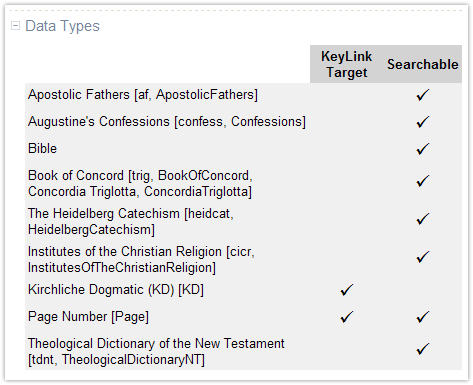This screenshot has width=473, height=385.
Task: Select the Augustine's Confessions entry
Action: click(167, 122)
